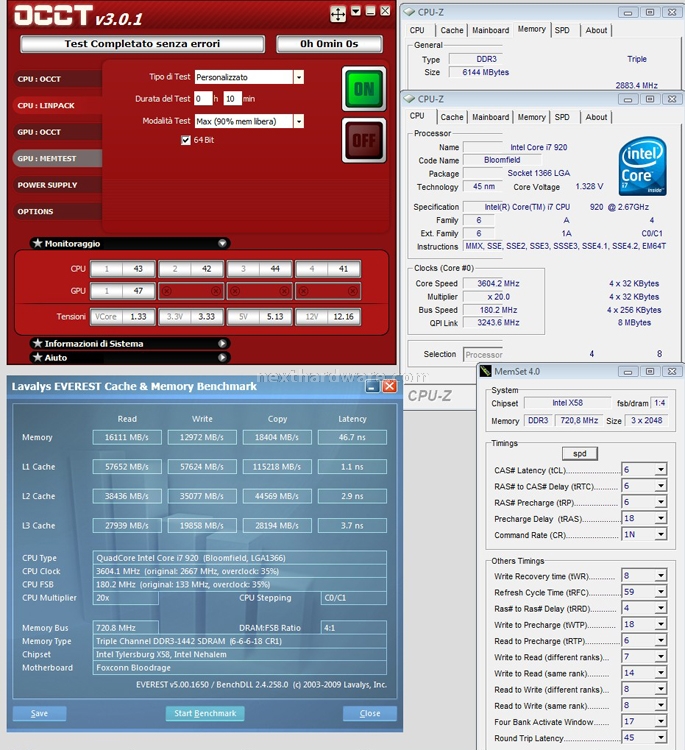Open the Read to Precharge (tRTP) dropdown
Screen dimensions: 685x750
click(x=661, y=640)
